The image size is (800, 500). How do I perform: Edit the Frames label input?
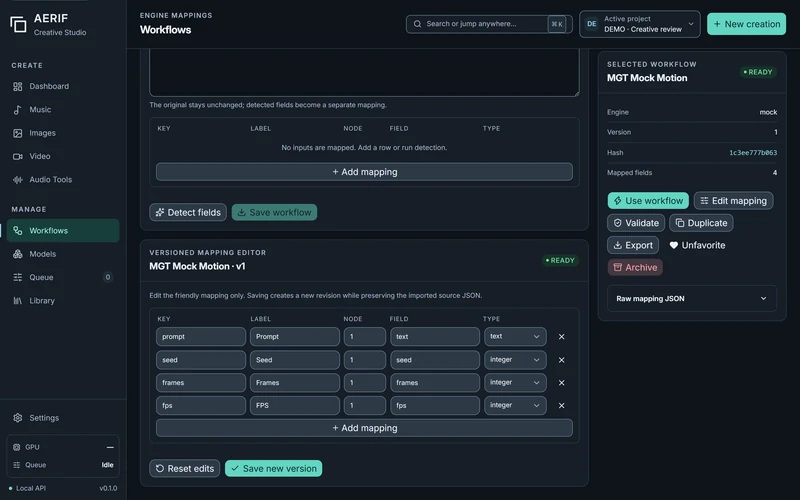(294, 383)
